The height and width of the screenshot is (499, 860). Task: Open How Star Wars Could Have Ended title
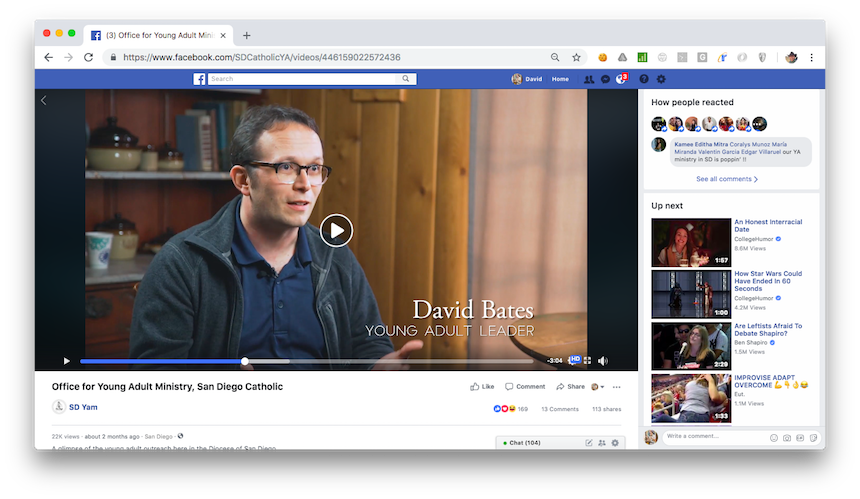[768, 281]
